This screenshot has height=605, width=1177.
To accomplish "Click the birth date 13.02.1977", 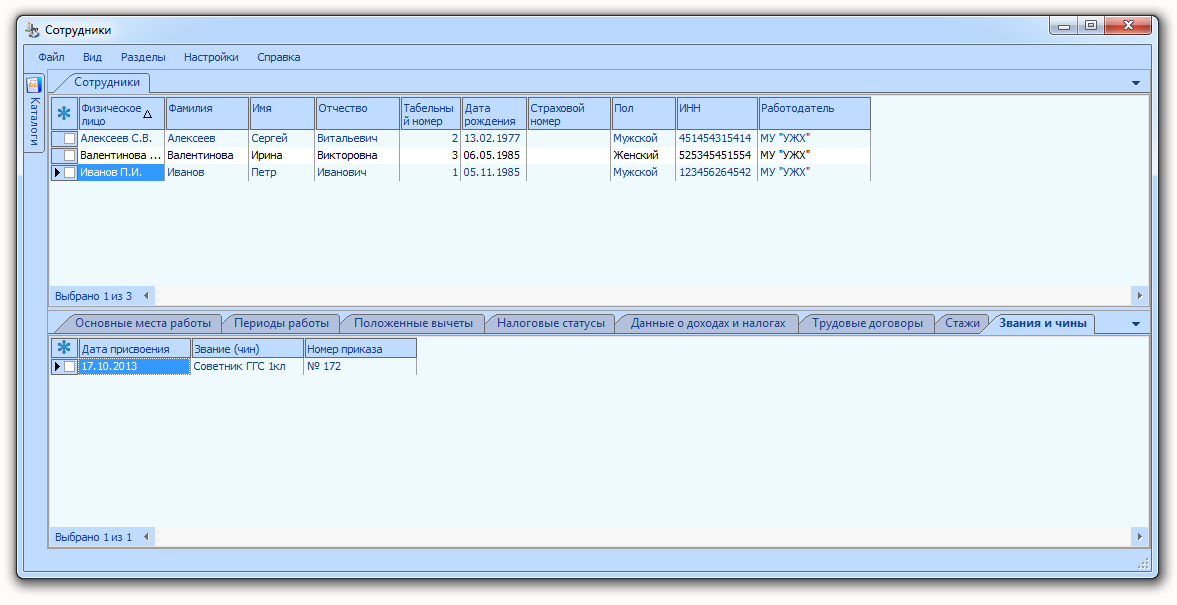I will pos(494,138).
